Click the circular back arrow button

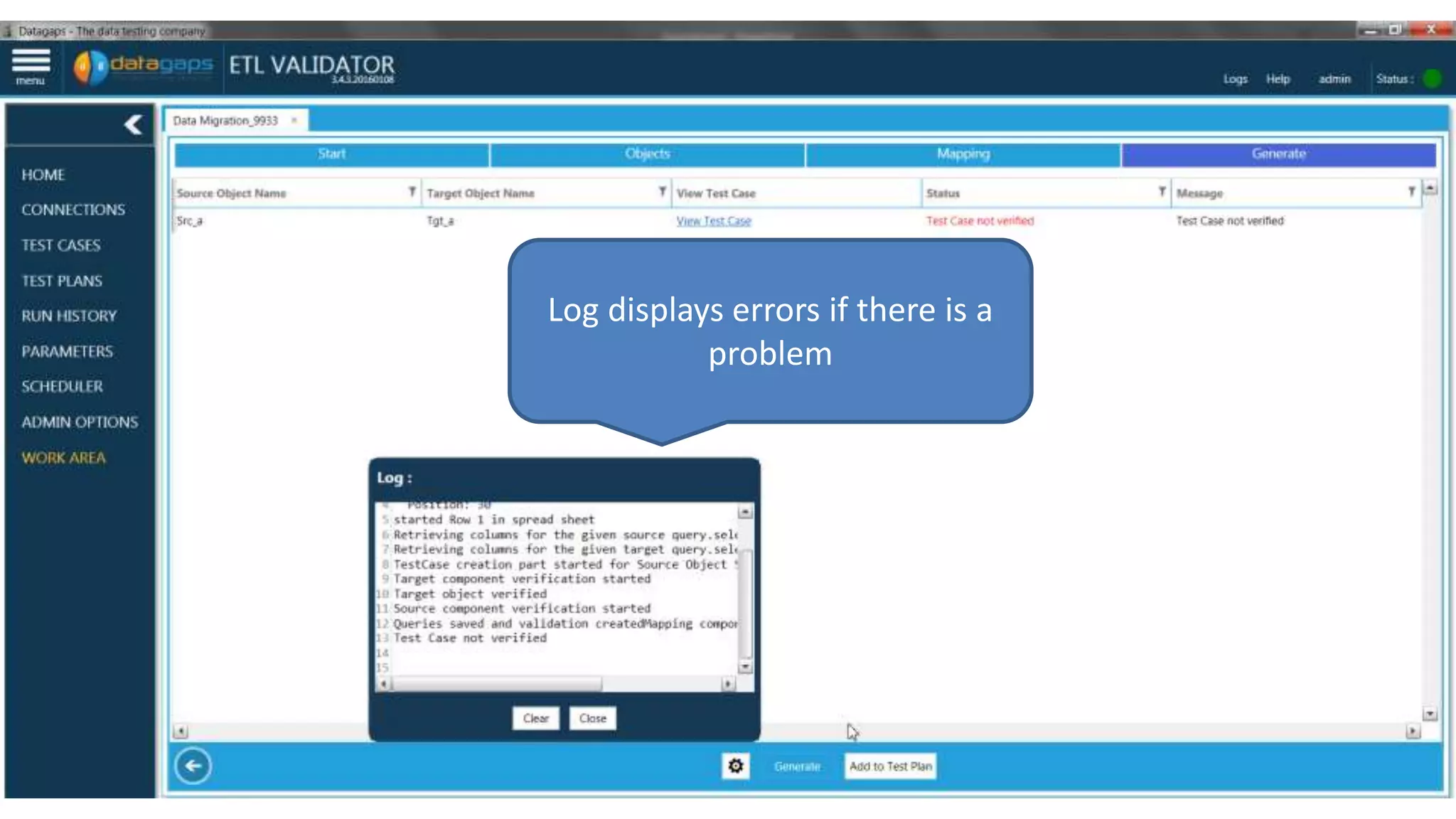(193, 766)
